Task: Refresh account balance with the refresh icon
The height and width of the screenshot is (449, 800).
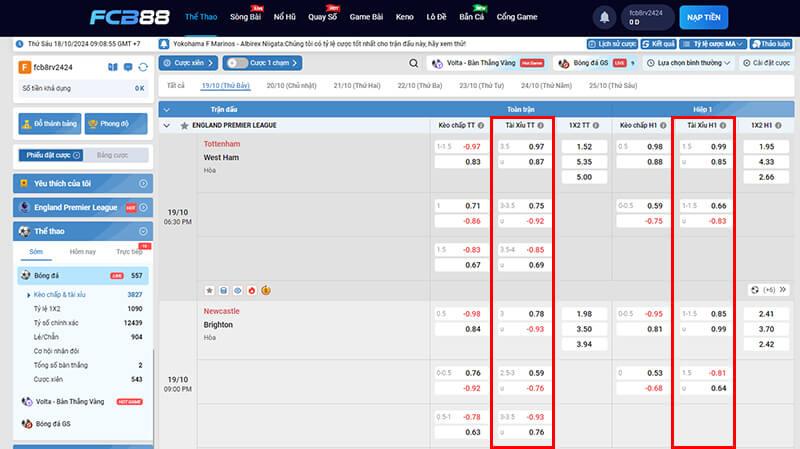Action: (x=142, y=66)
